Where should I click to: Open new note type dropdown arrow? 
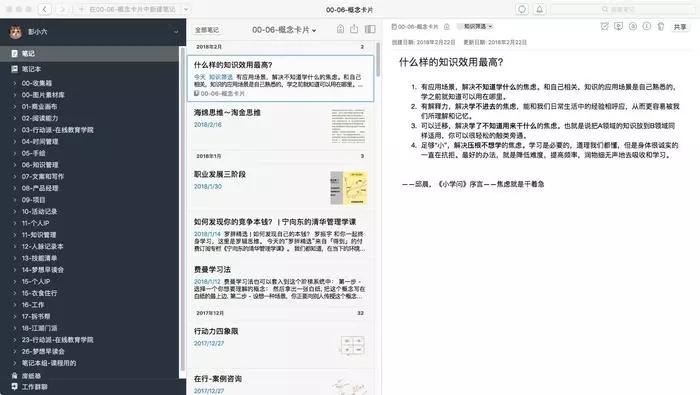click(186, 9)
